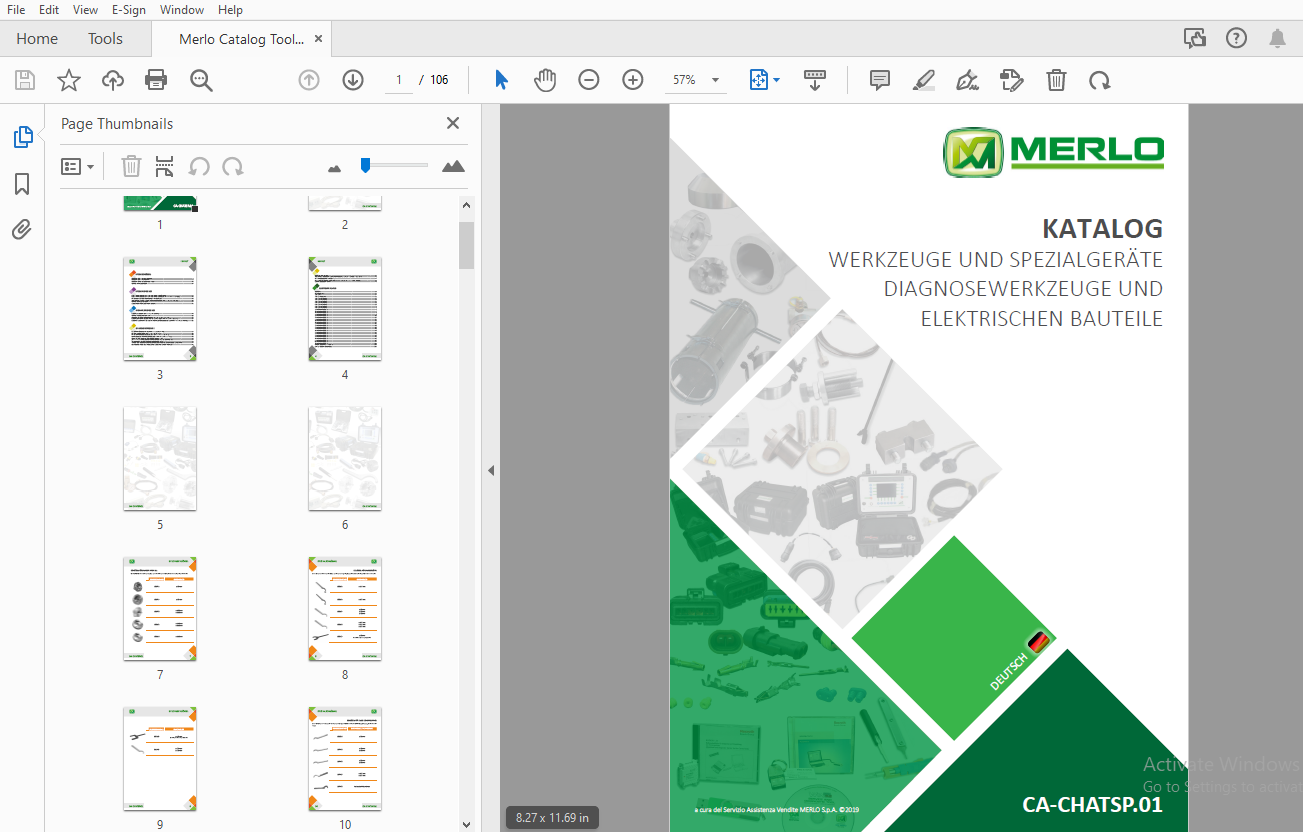Click the Save file icon
This screenshot has width=1303, height=832.
25,80
